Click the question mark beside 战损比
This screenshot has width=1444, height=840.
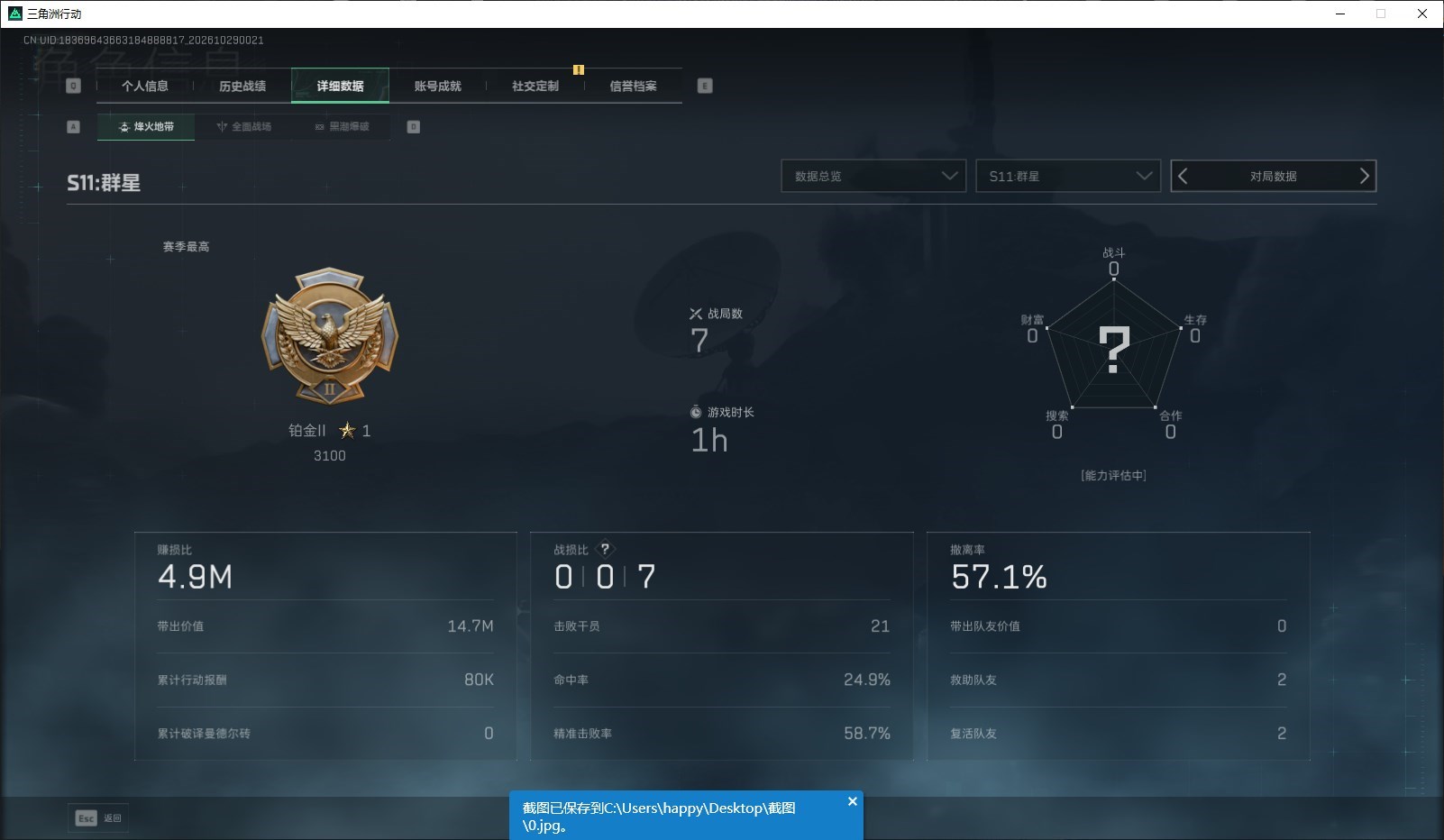pyautogui.click(x=605, y=549)
